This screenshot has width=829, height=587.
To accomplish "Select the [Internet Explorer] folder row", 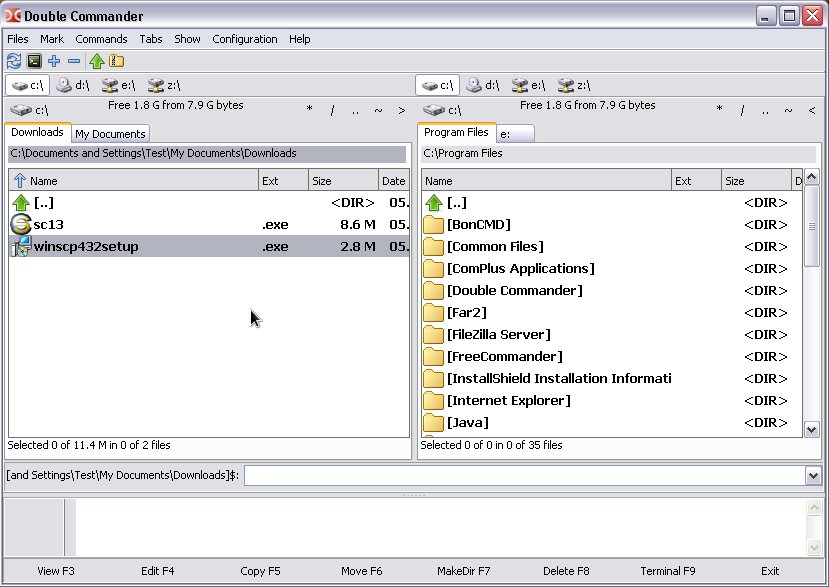I will click(x=612, y=401).
